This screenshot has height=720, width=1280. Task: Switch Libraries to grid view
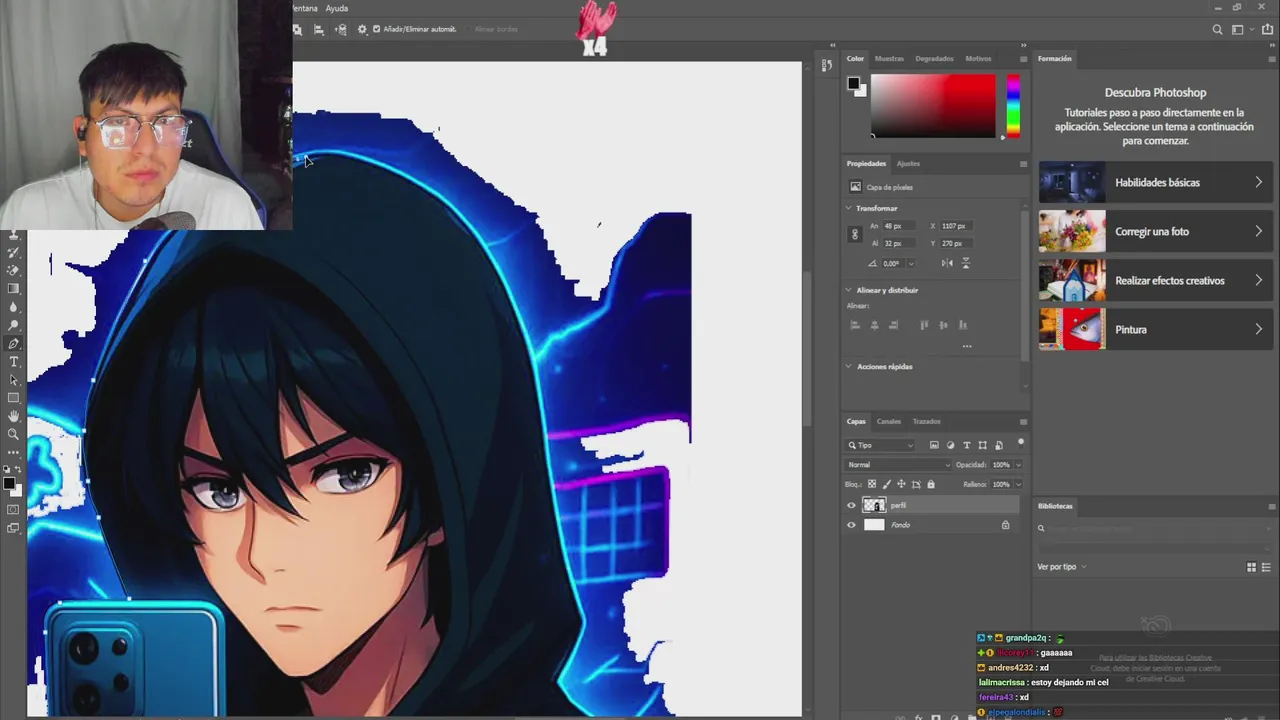1251,567
